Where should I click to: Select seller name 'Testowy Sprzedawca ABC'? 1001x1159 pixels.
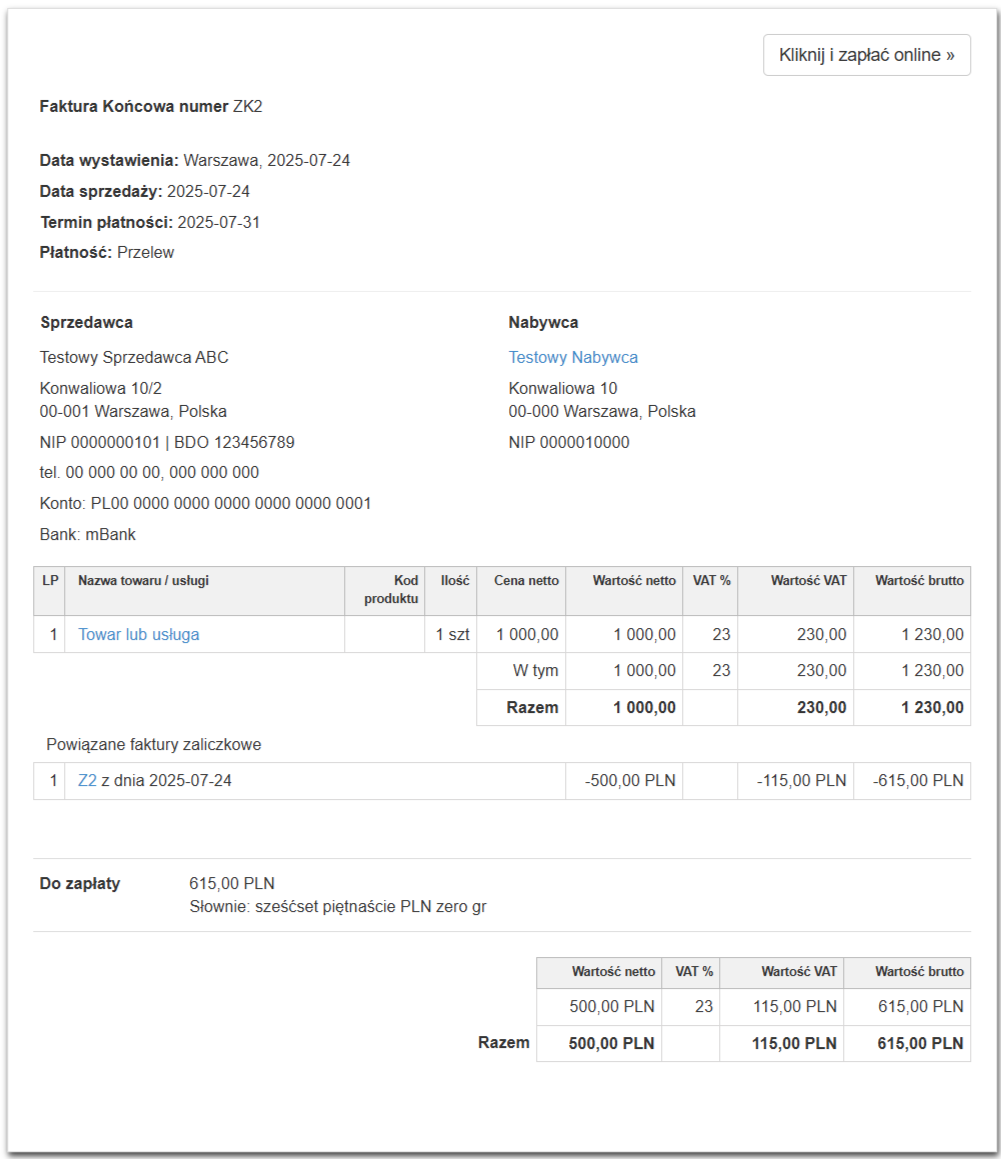pyautogui.click(x=134, y=358)
